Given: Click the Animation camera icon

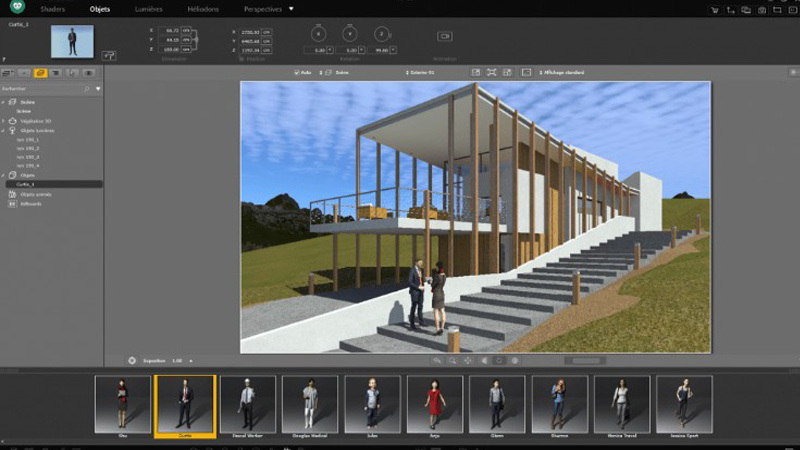Looking at the screenshot, I should [444, 36].
